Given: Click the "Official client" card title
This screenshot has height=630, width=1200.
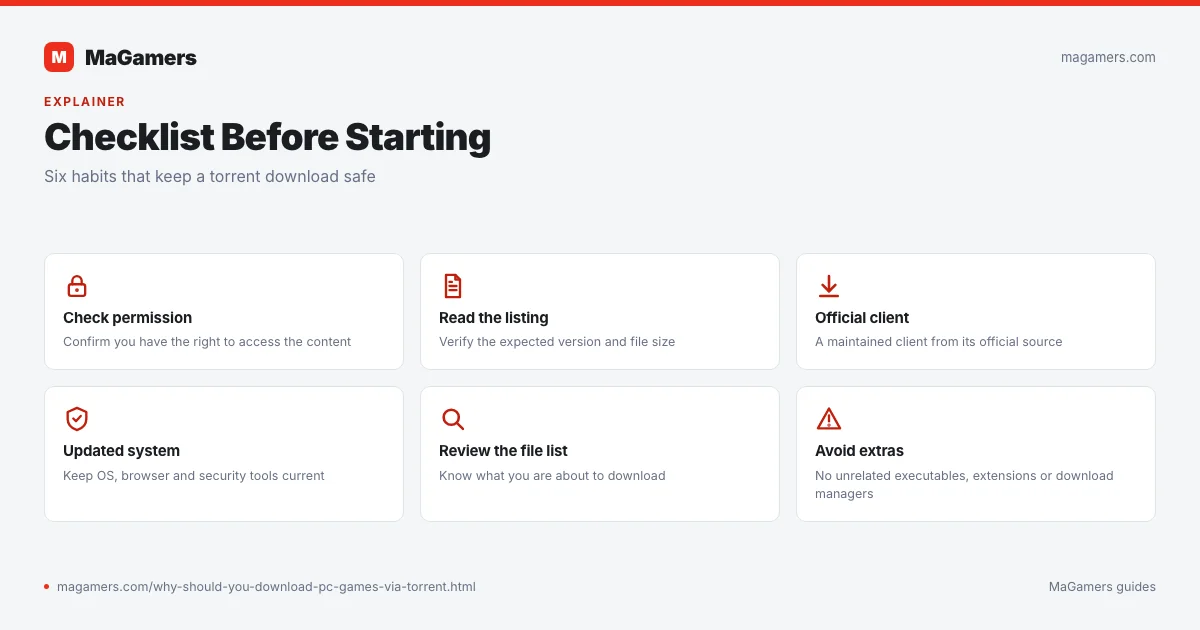Looking at the screenshot, I should [x=862, y=318].
